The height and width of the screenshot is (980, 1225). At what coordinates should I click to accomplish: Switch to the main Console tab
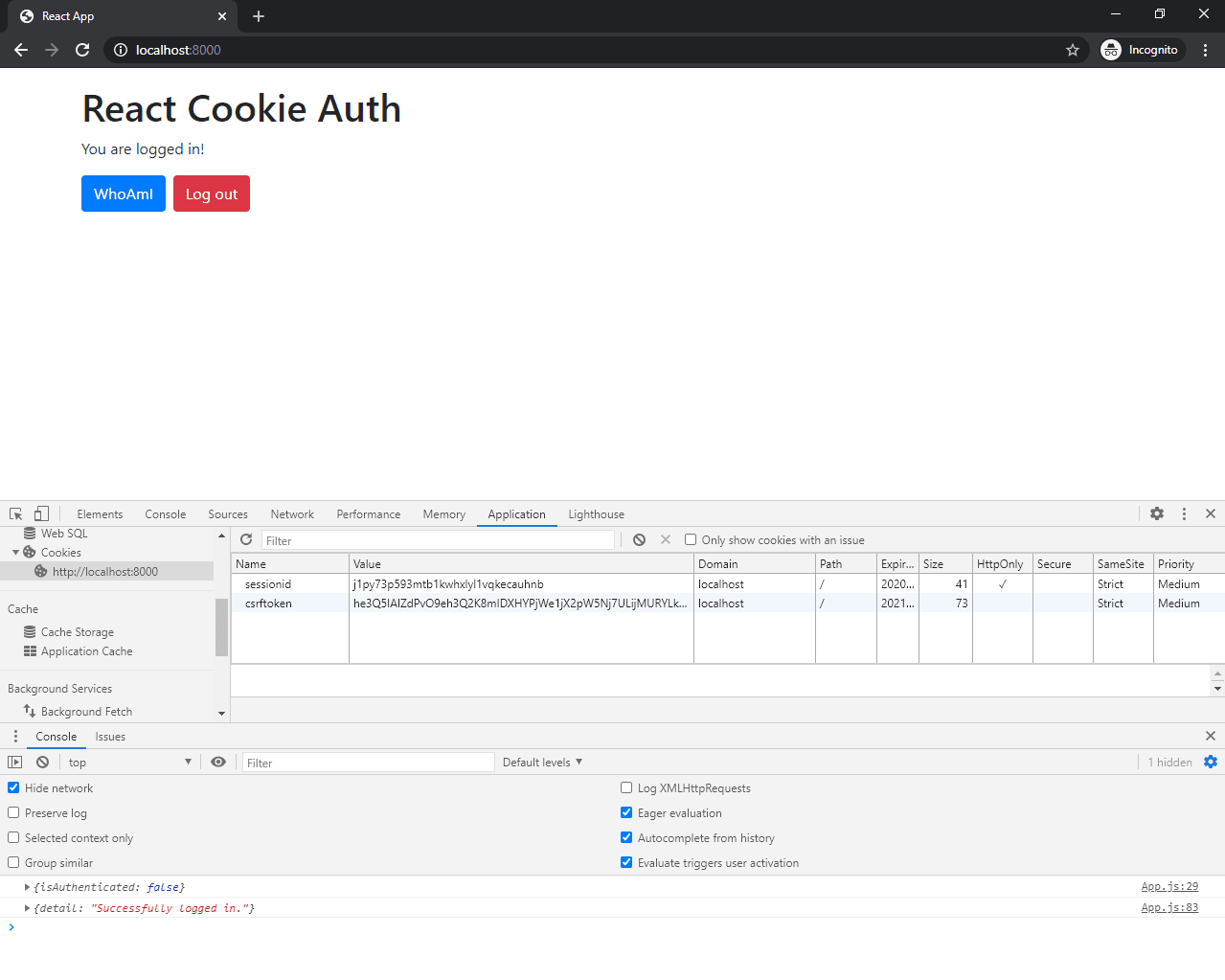click(x=165, y=513)
